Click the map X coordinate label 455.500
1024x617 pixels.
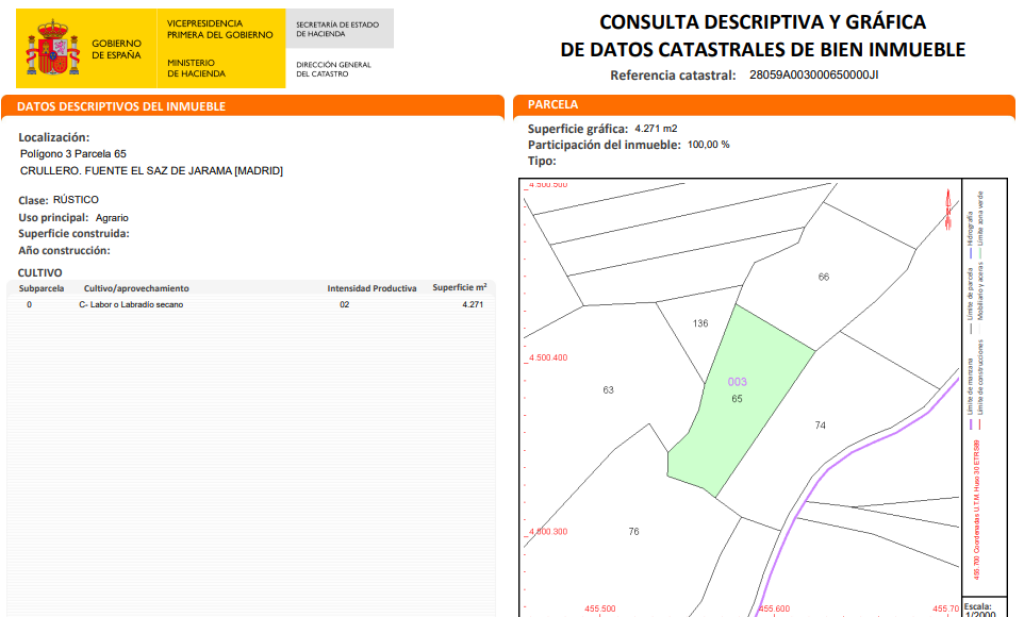[600, 609]
